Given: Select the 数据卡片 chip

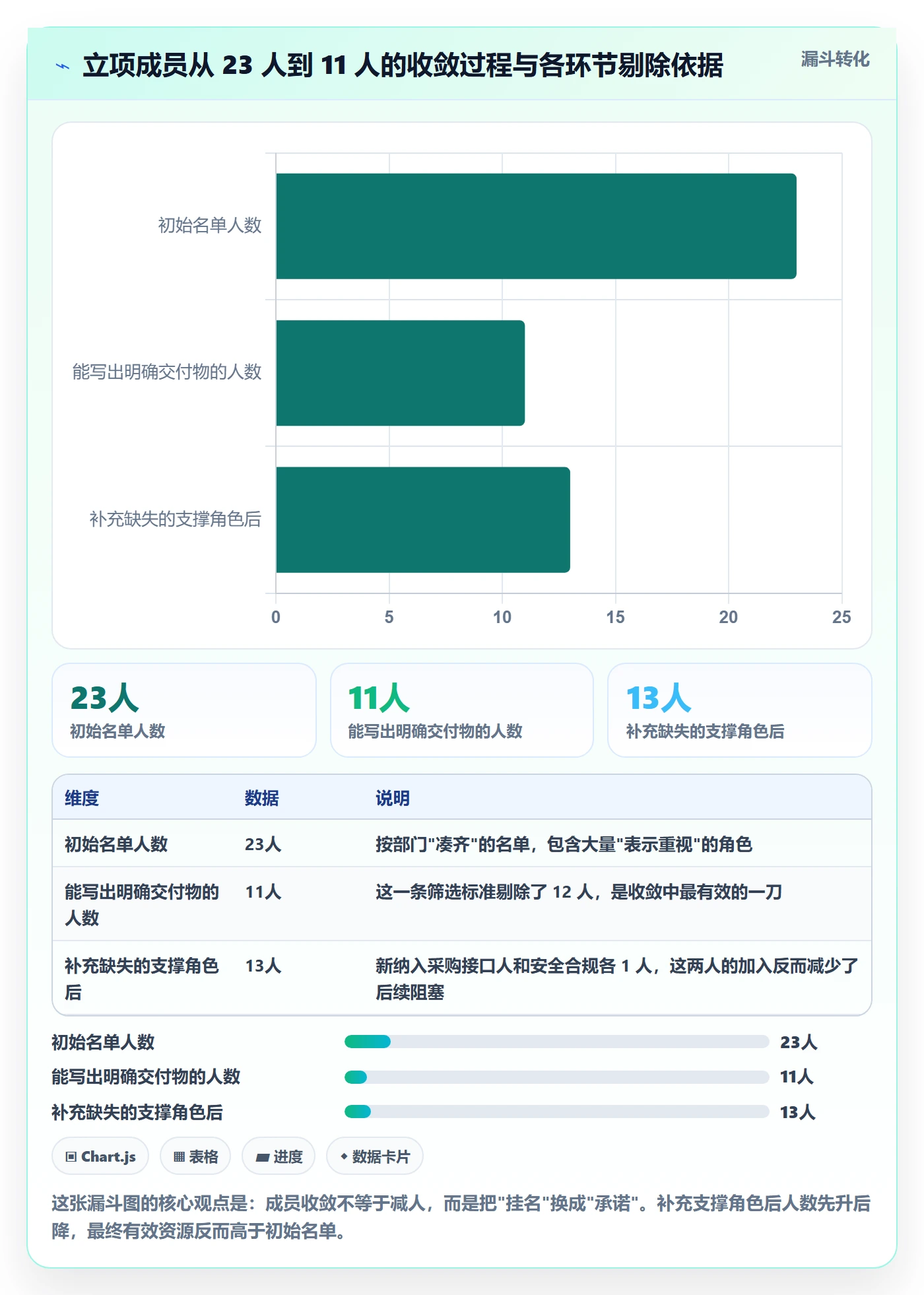Looking at the screenshot, I should click(x=375, y=1156).
